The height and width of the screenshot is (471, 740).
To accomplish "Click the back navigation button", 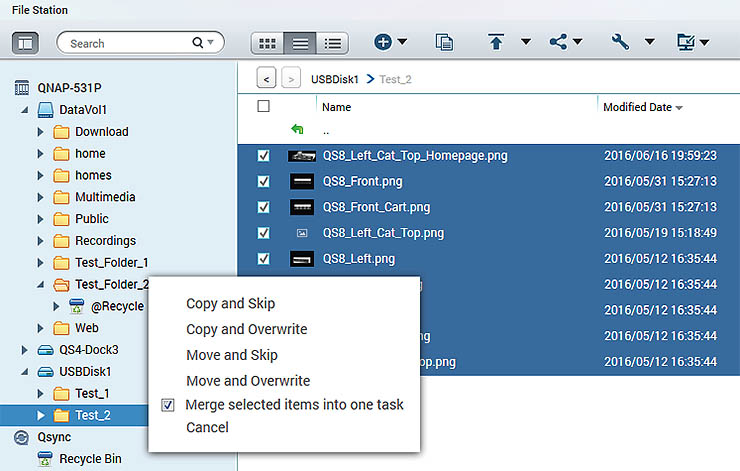I will point(267,77).
